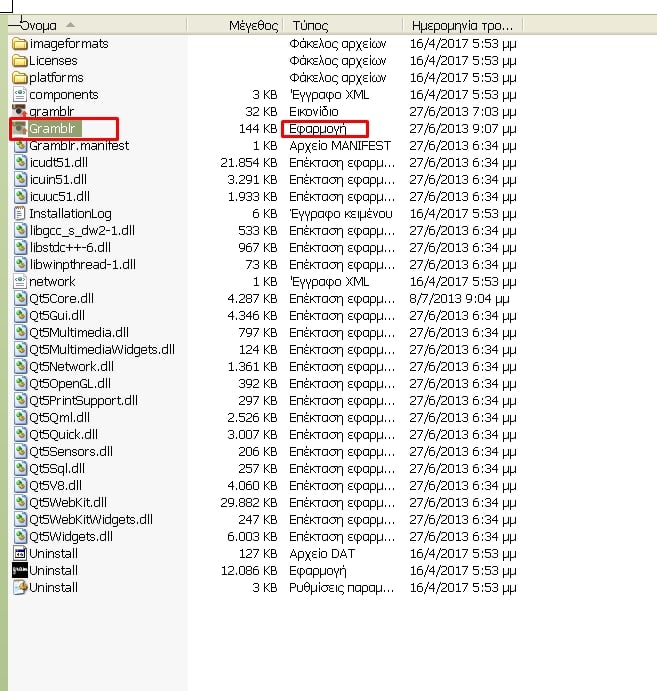Screen dimensions: 657x691
Task: Click the Αρχείο DAT type cell
Action: (322, 554)
